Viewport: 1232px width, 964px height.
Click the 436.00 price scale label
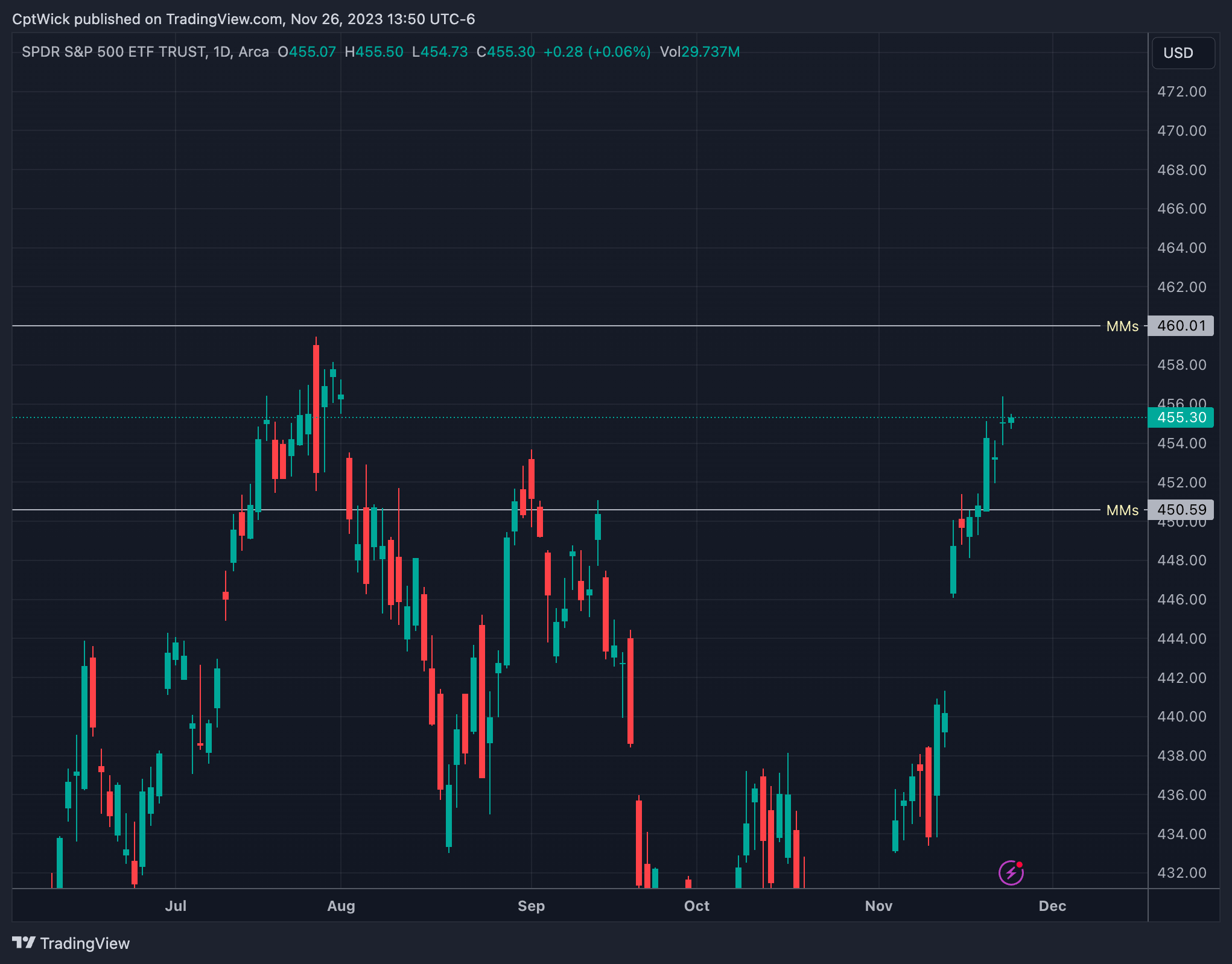tap(1182, 795)
